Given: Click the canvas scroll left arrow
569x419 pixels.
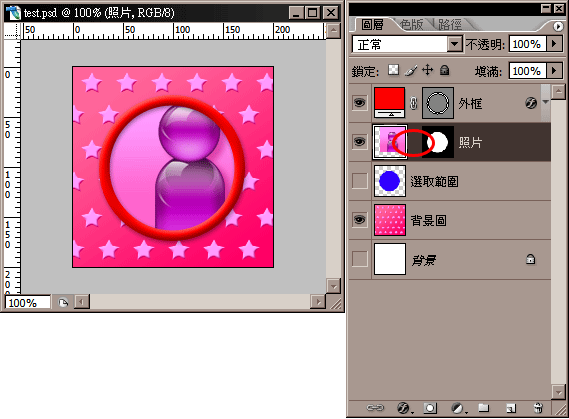Looking at the screenshot, I should pos(82,302).
